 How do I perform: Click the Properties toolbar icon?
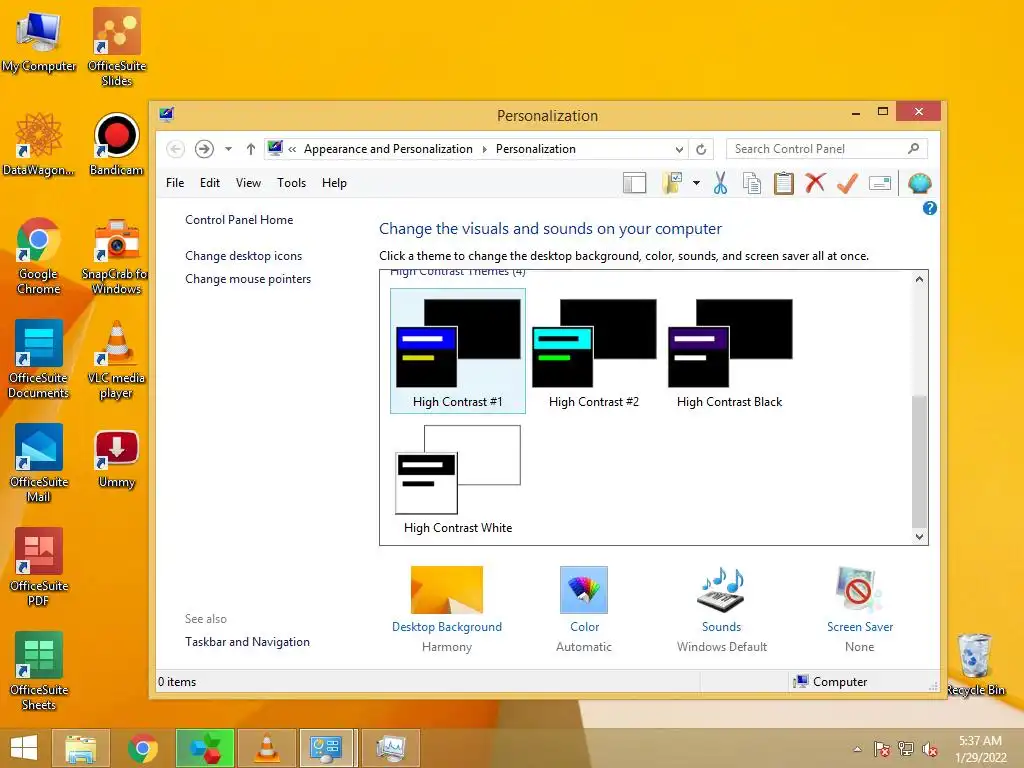pyautogui.click(x=880, y=184)
